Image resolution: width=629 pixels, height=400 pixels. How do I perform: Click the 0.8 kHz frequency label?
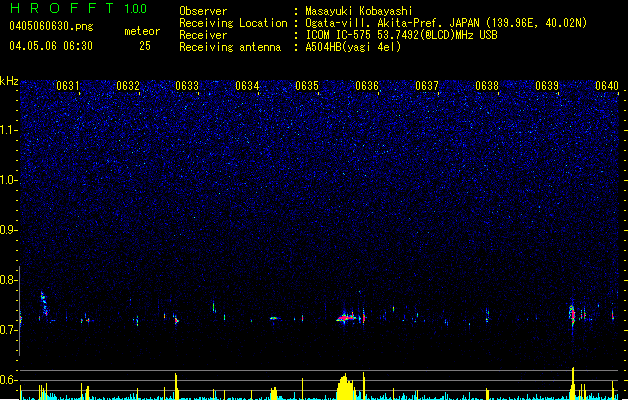8,280
